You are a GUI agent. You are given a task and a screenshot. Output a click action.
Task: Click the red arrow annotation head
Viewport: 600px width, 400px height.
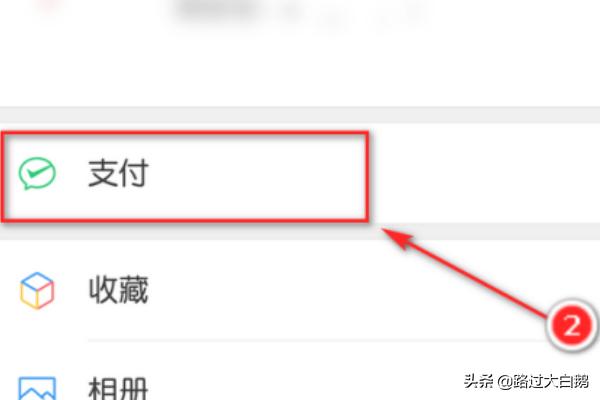coord(396,238)
